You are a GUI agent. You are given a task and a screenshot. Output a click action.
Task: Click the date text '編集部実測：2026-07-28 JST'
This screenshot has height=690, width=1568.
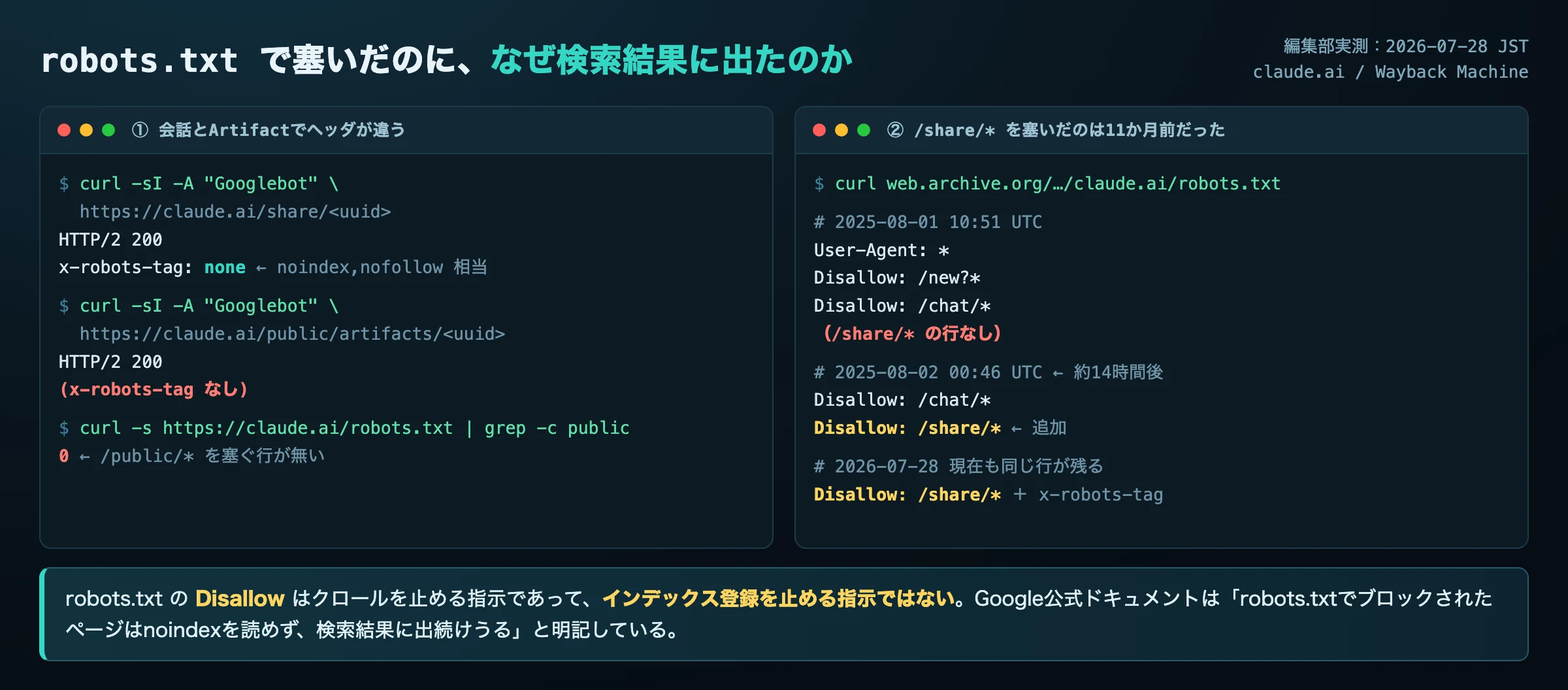click(1406, 46)
